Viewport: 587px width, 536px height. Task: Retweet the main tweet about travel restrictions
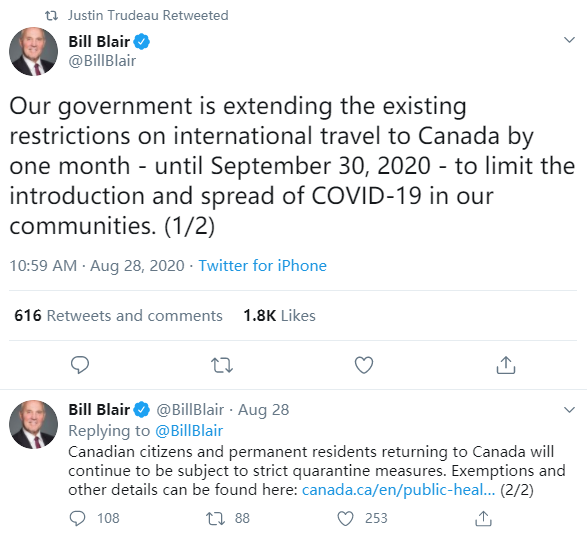point(222,365)
